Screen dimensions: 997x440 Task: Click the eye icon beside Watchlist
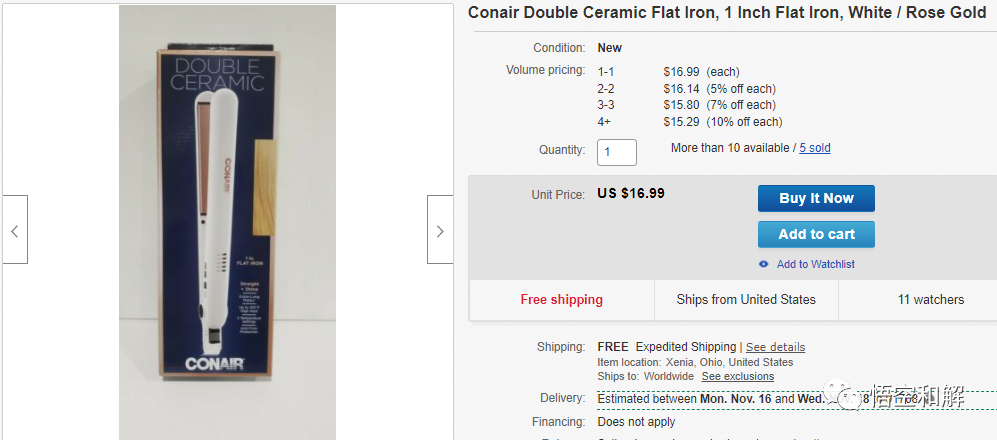[764, 264]
